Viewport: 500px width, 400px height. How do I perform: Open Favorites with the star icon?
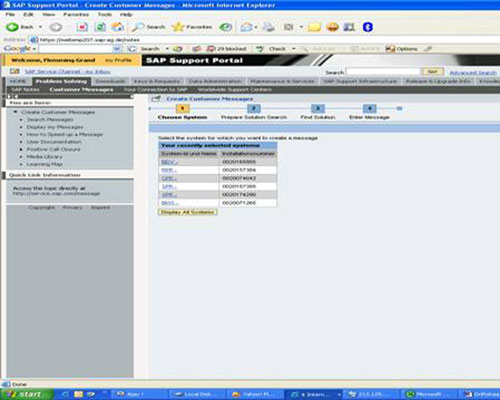pyautogui.click(x=192, y=27)
